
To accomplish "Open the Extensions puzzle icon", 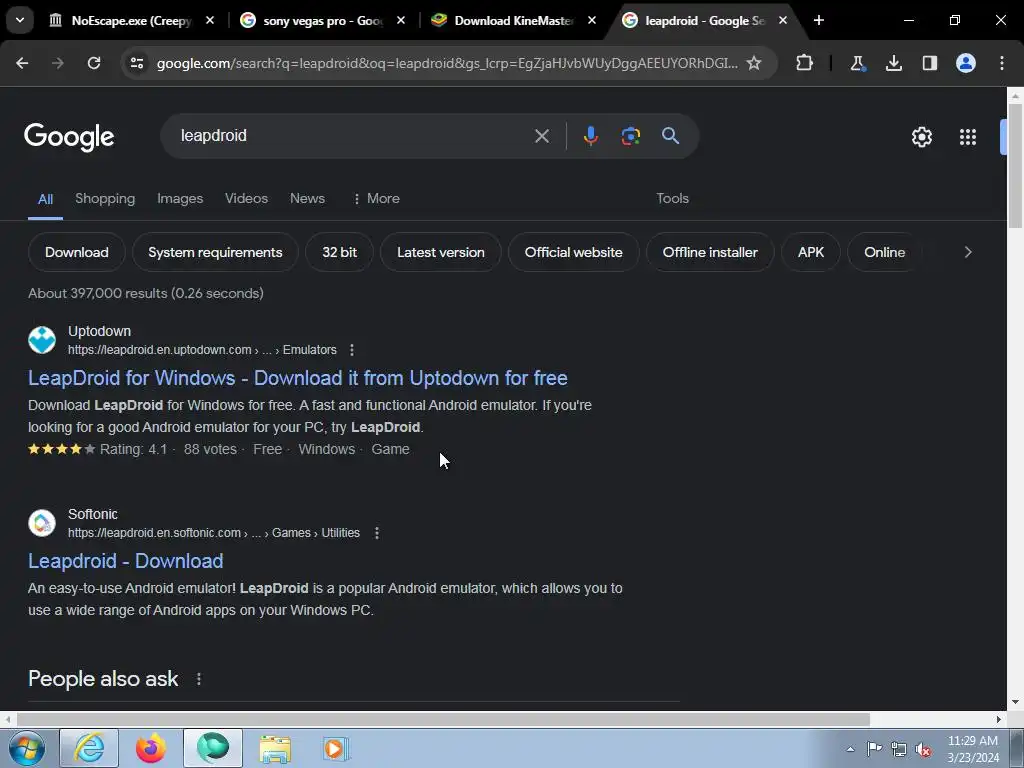I will (805, 63).
